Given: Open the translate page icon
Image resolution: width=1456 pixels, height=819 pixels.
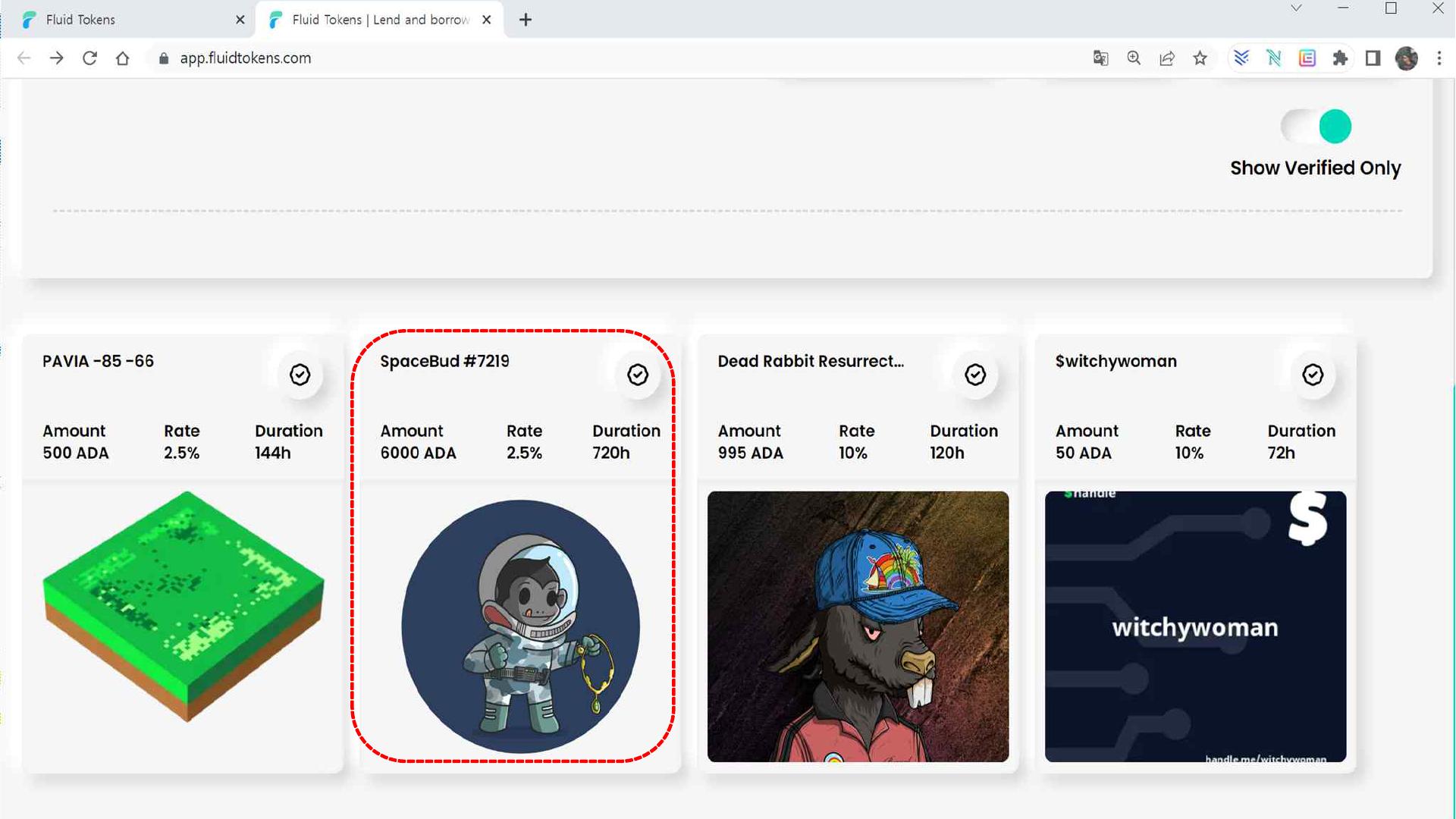Looking at the screenshot, I should 1100,58.
